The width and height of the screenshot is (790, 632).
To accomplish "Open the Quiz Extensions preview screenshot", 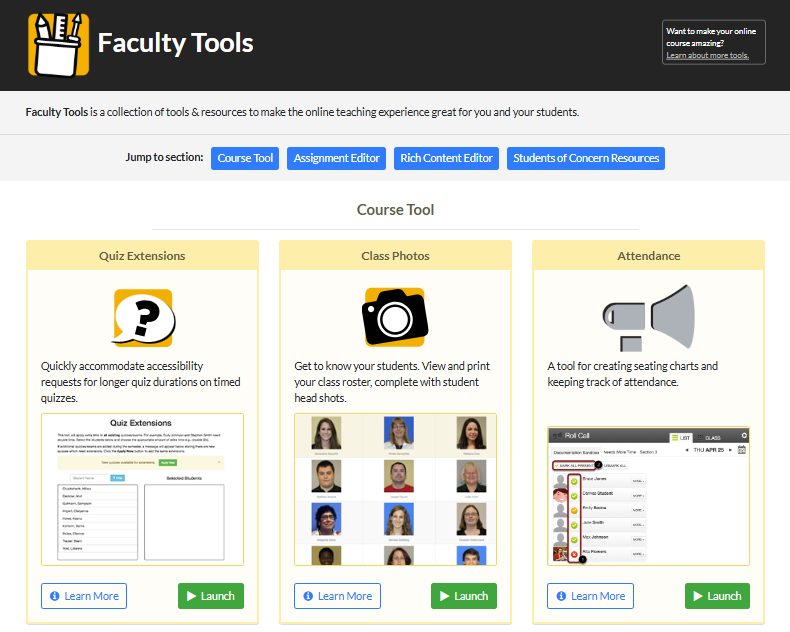I will coord(143,489).
